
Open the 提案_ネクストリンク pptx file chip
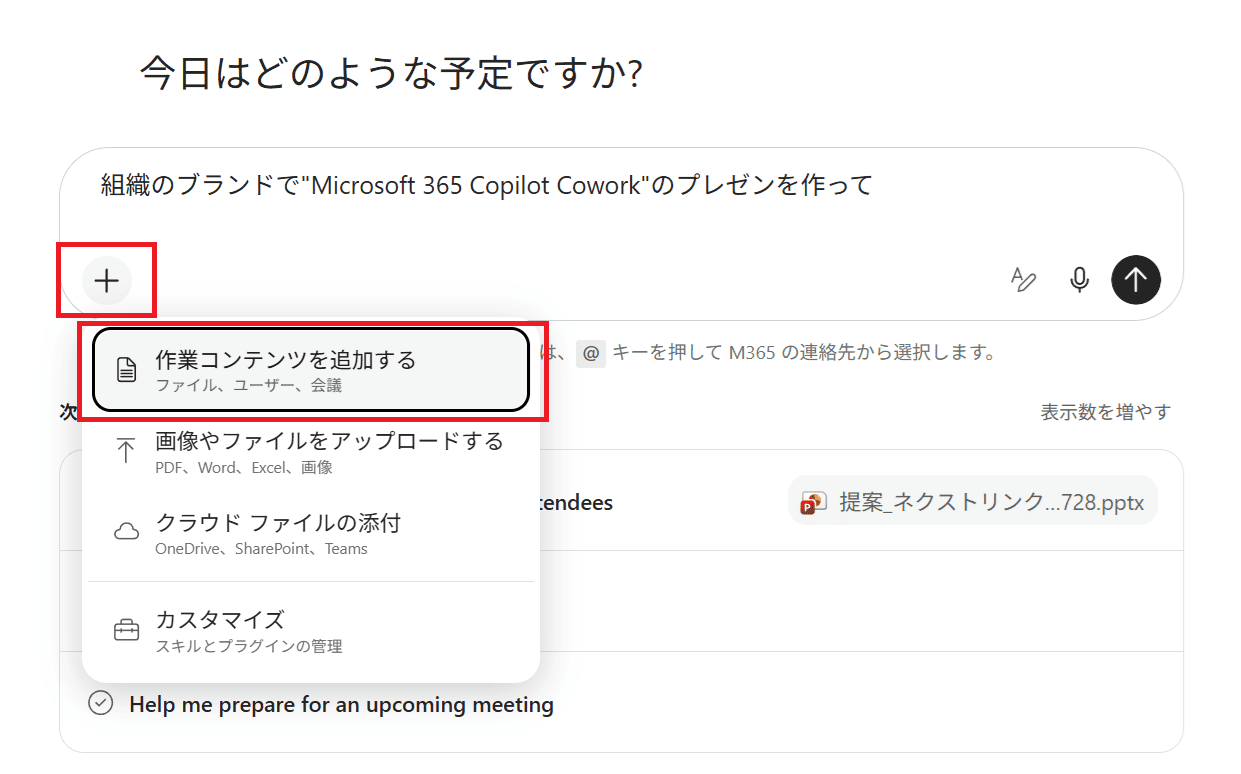tap(972, 501)
